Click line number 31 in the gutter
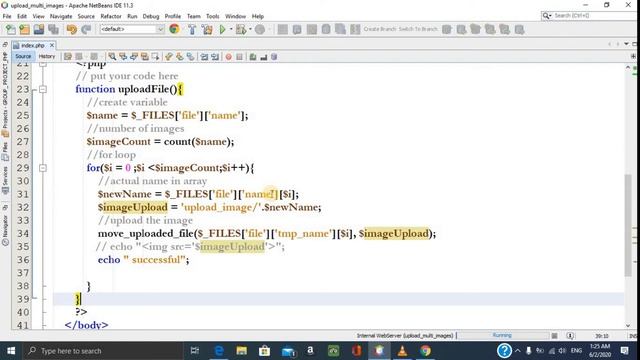The width and height of the screenshot is (640, 360). (x=23, y=194)
